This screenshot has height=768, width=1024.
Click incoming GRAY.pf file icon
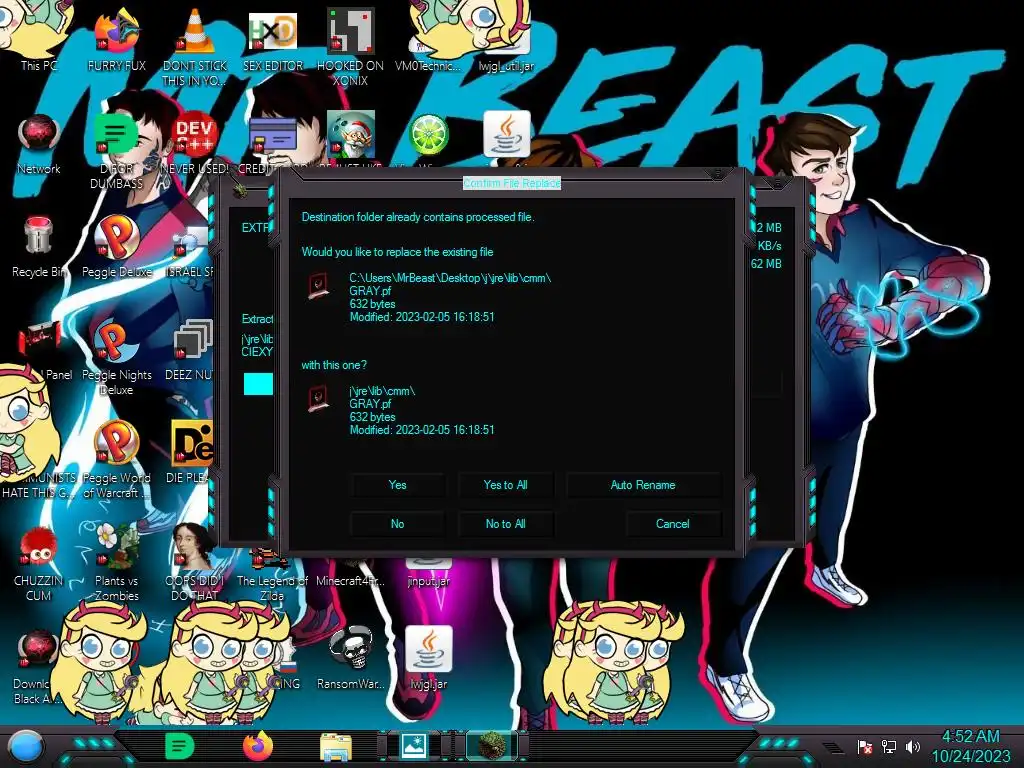click(318, 398)
